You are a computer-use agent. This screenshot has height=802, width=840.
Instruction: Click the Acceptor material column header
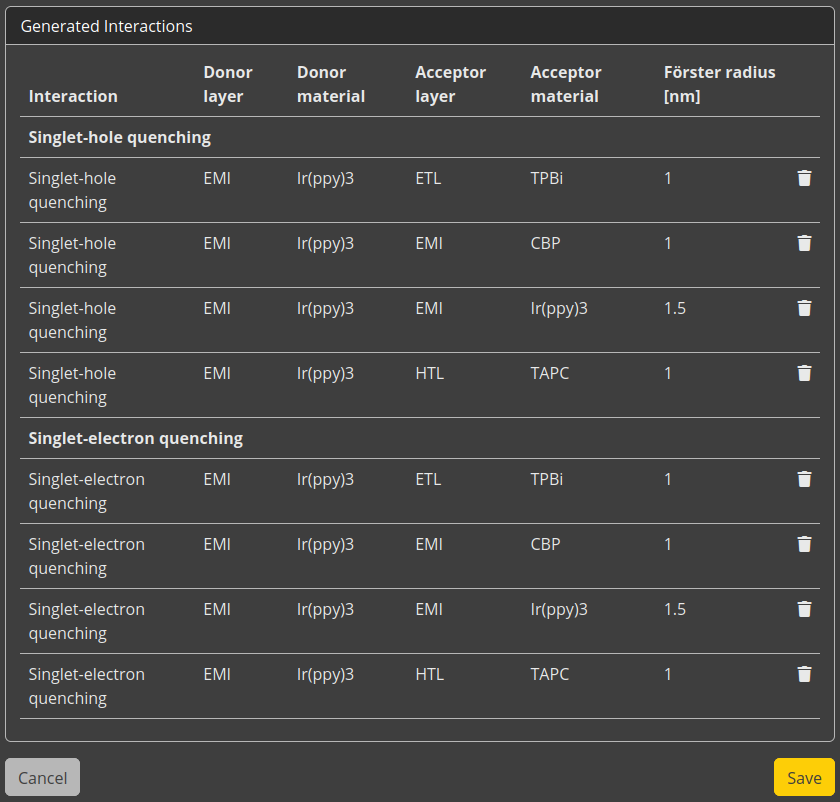tap(566, 85)
